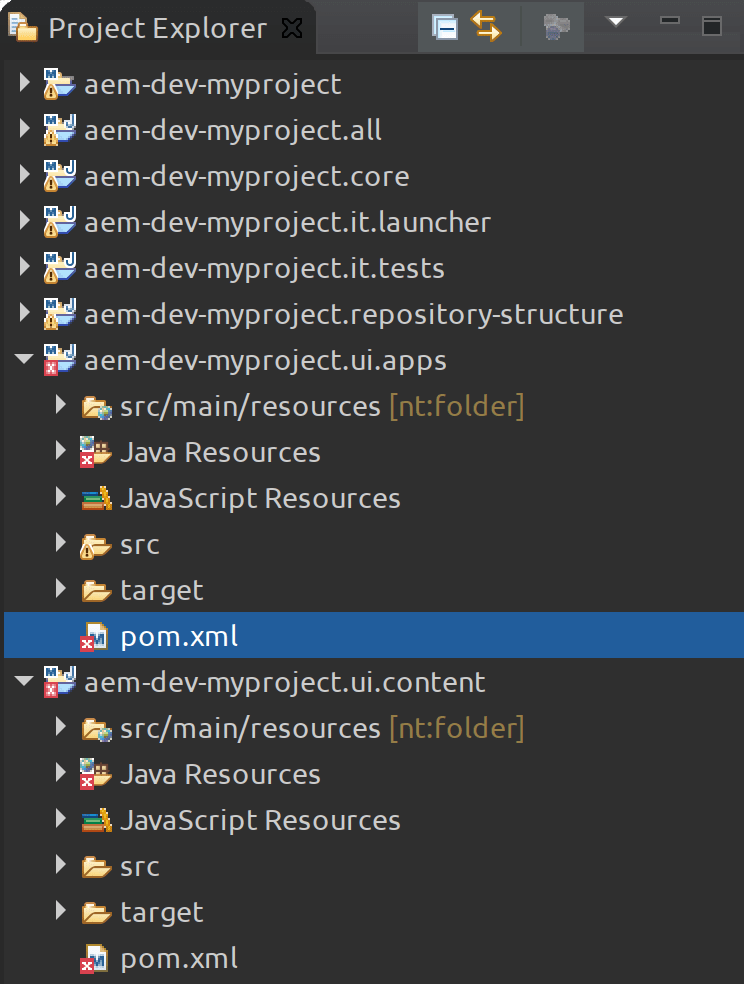Click the Project Explorer tab icon

point(23,28)
